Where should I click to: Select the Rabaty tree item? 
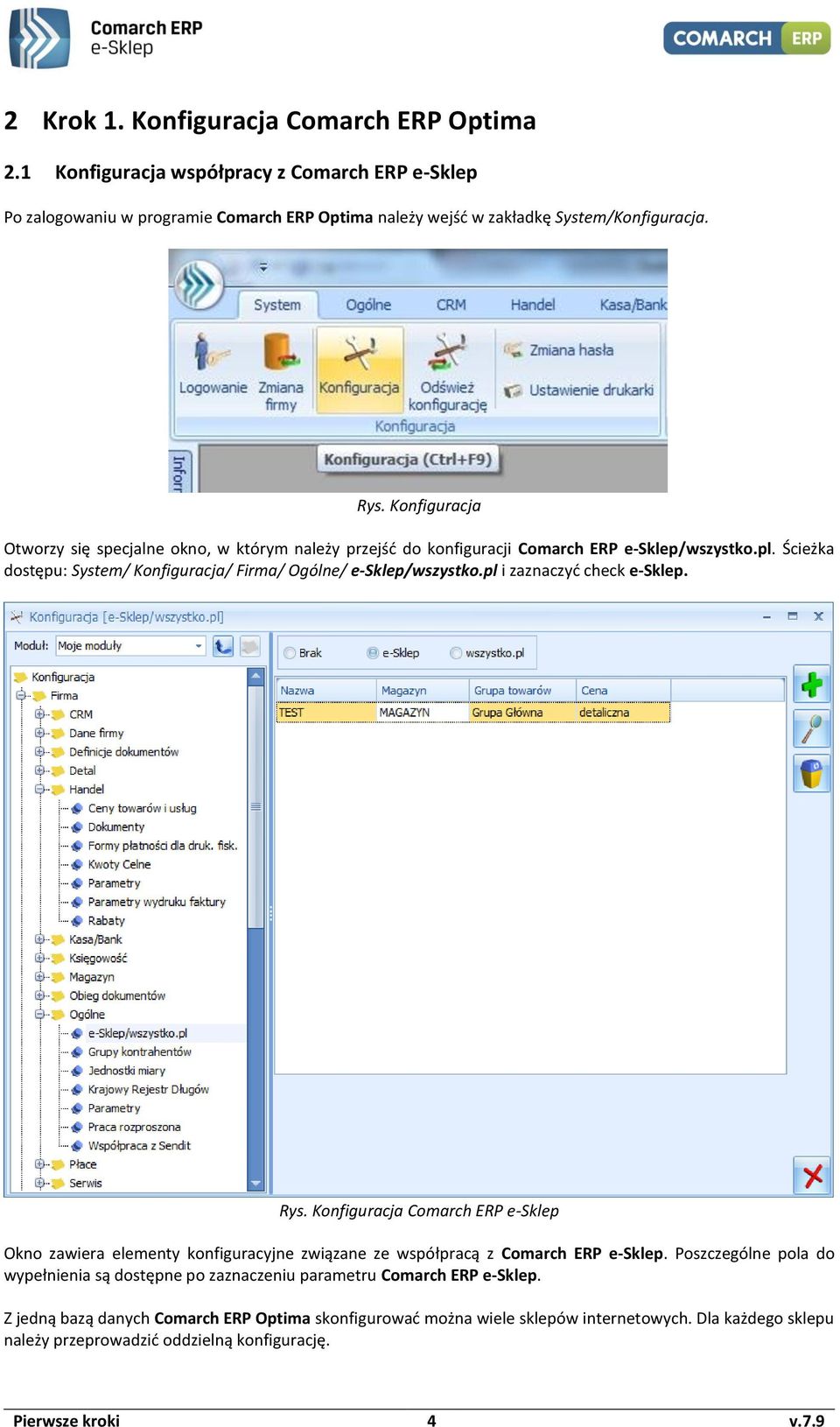tap(106, 921)
